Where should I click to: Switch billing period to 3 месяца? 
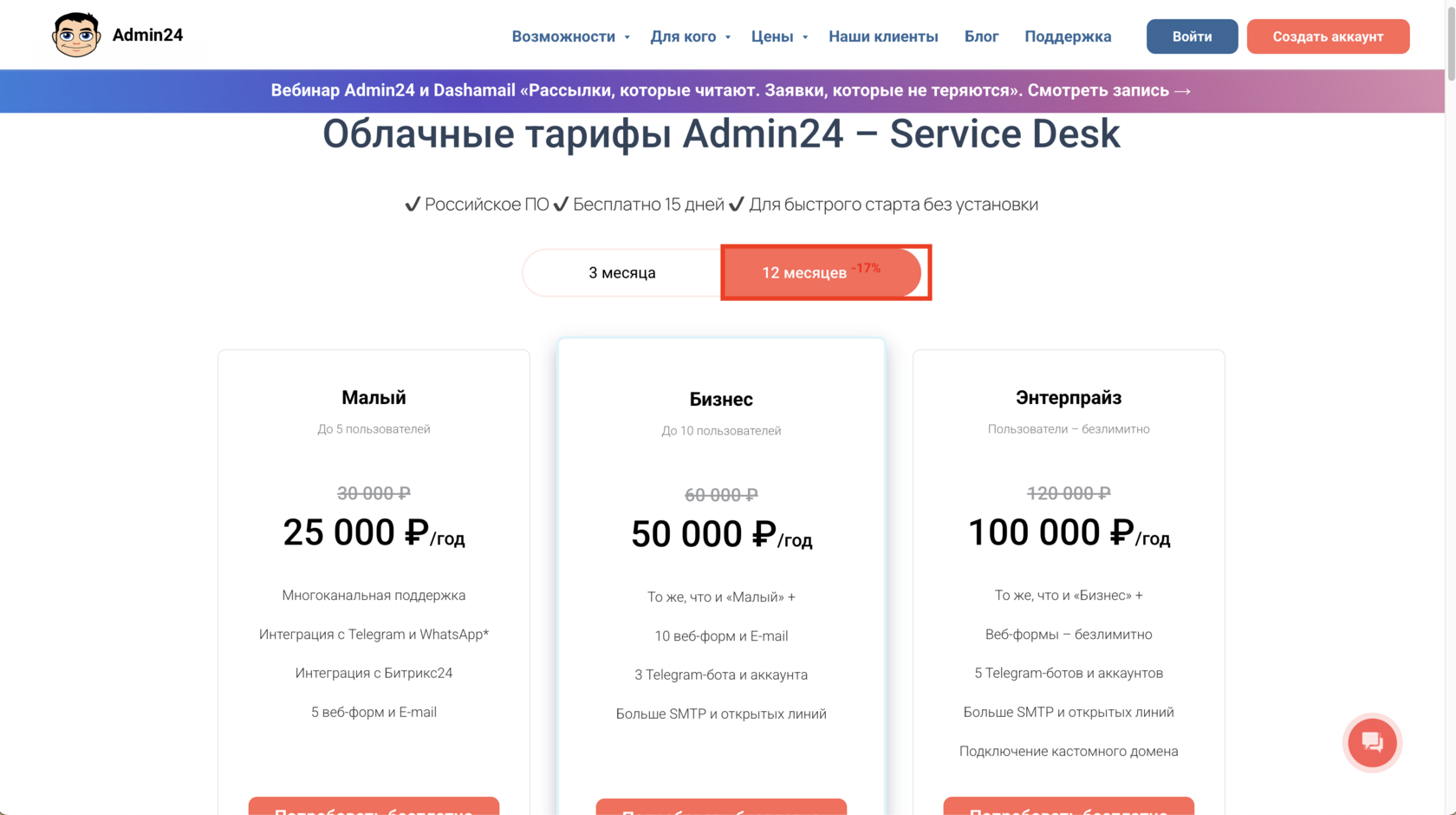tap(622, 272)
